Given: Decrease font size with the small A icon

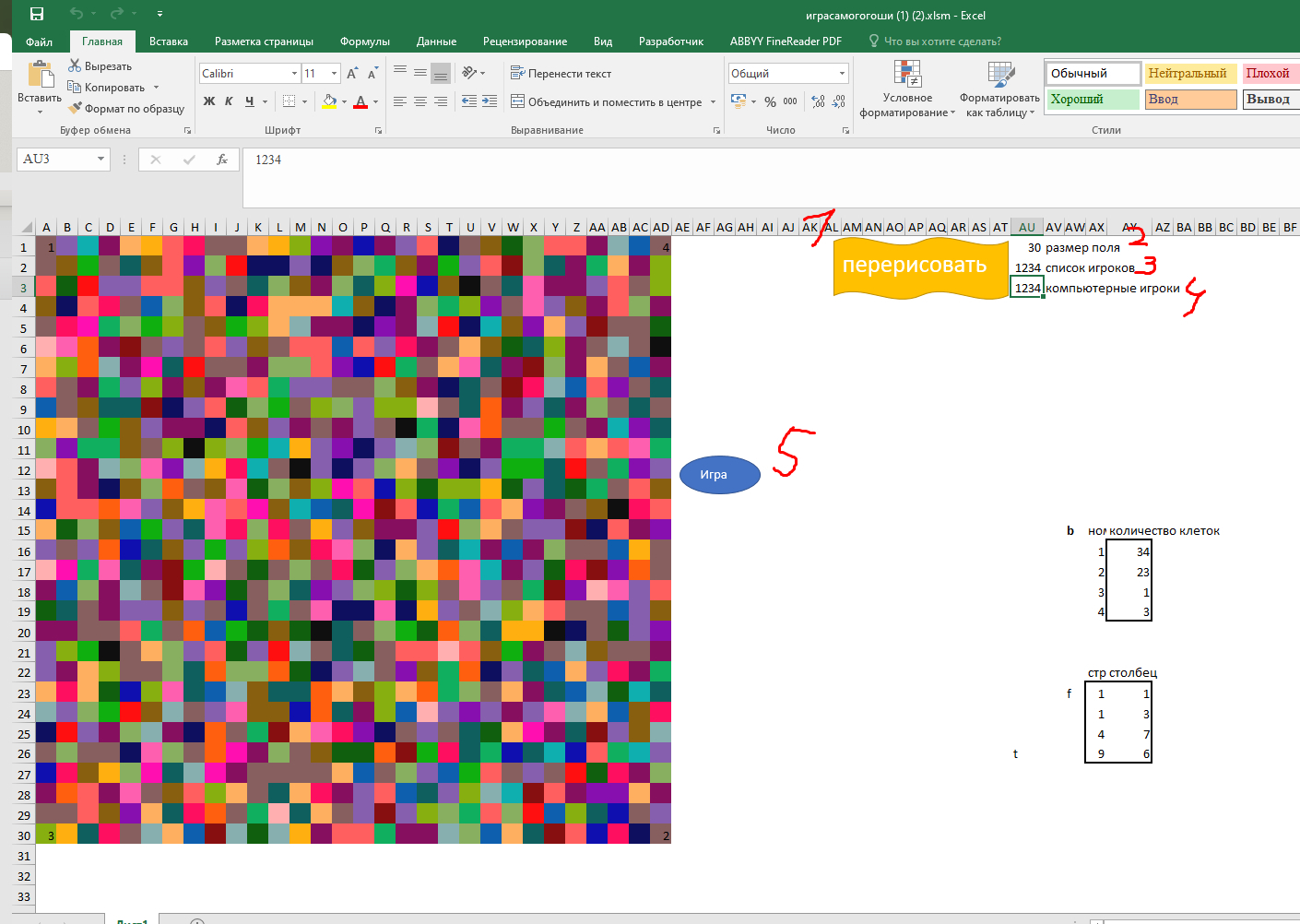Looking at the screenshot, I should tap(372, 73).
